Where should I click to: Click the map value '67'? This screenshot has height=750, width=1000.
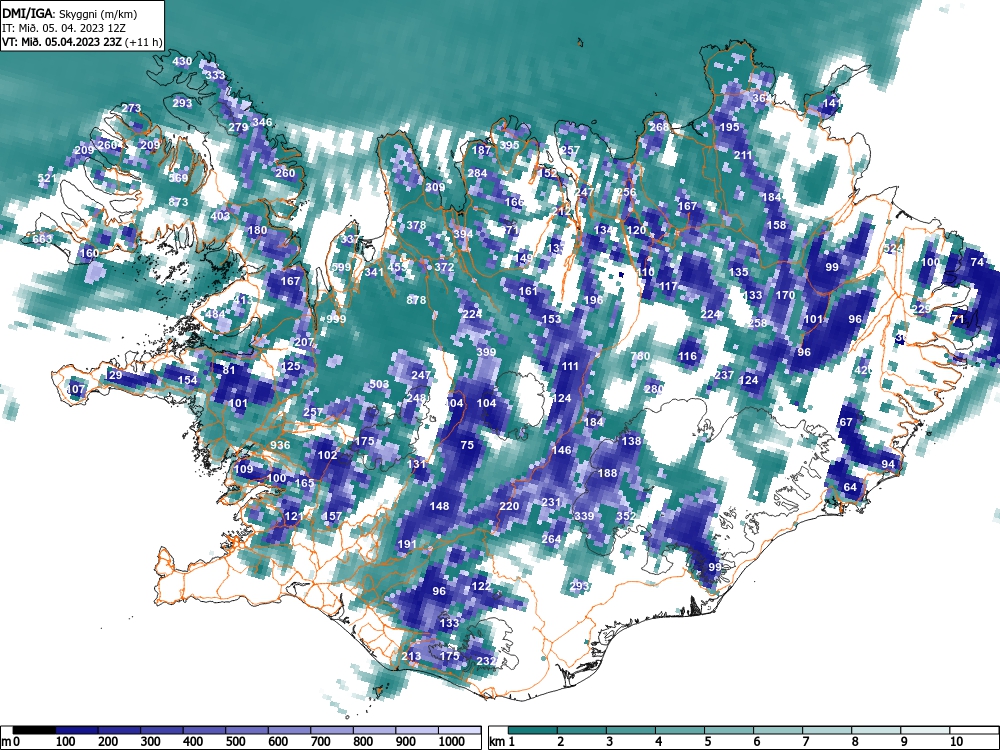click(x=846, y=422)
